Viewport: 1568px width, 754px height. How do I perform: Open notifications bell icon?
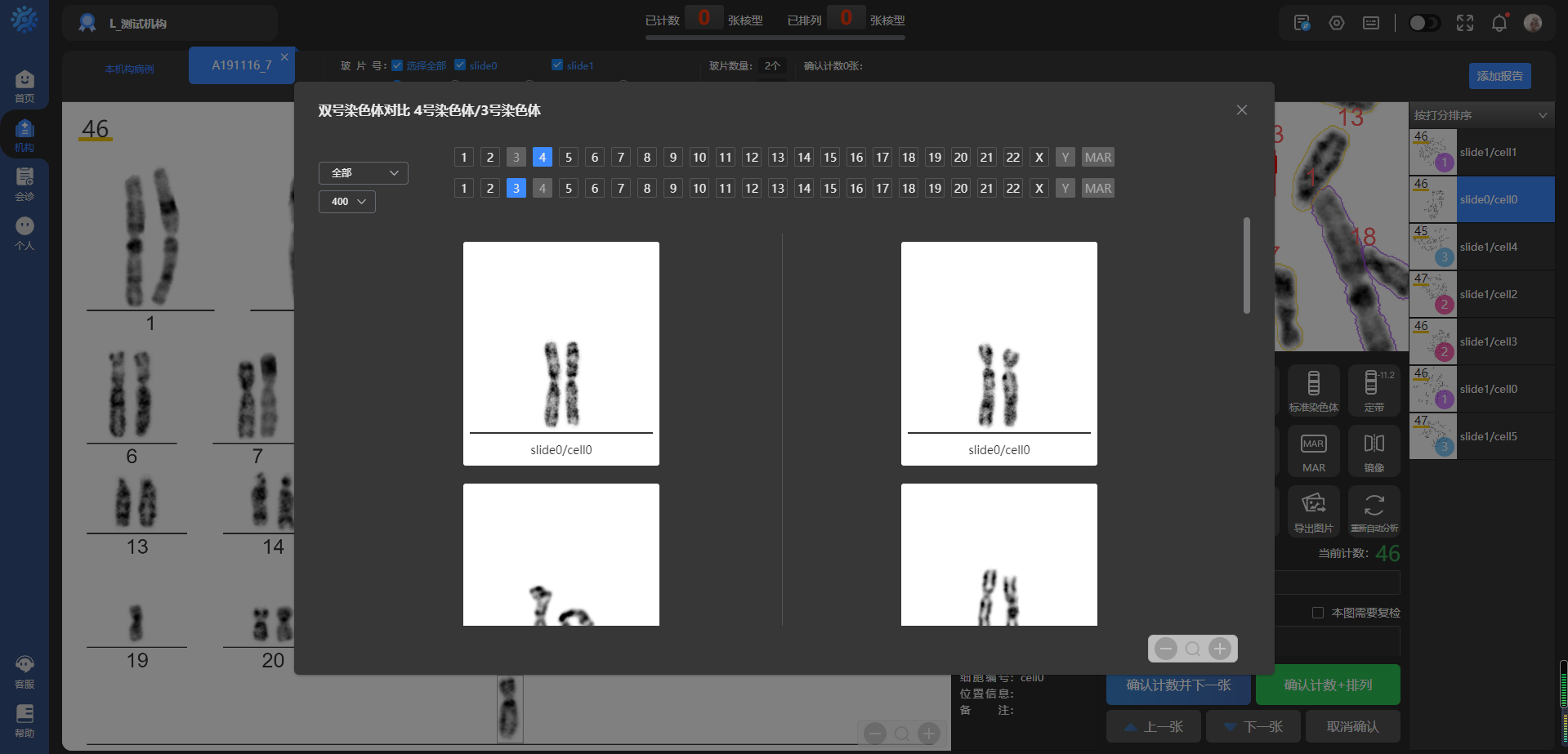tap(1499, 23)
